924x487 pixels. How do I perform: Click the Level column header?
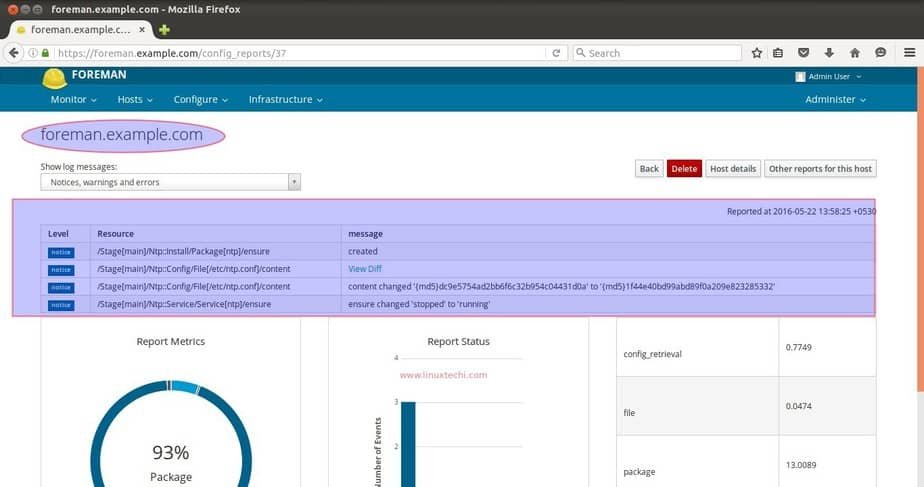[x=58, y=234]
